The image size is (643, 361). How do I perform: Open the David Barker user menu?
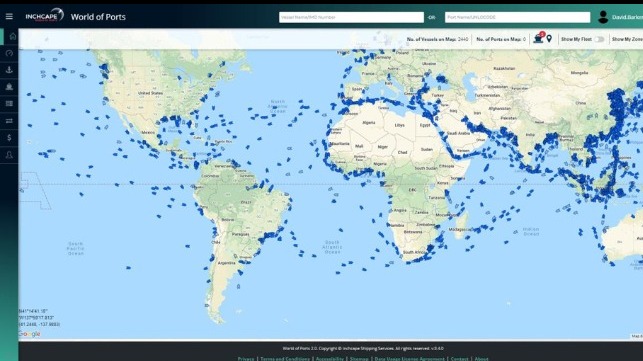point(627,17)
